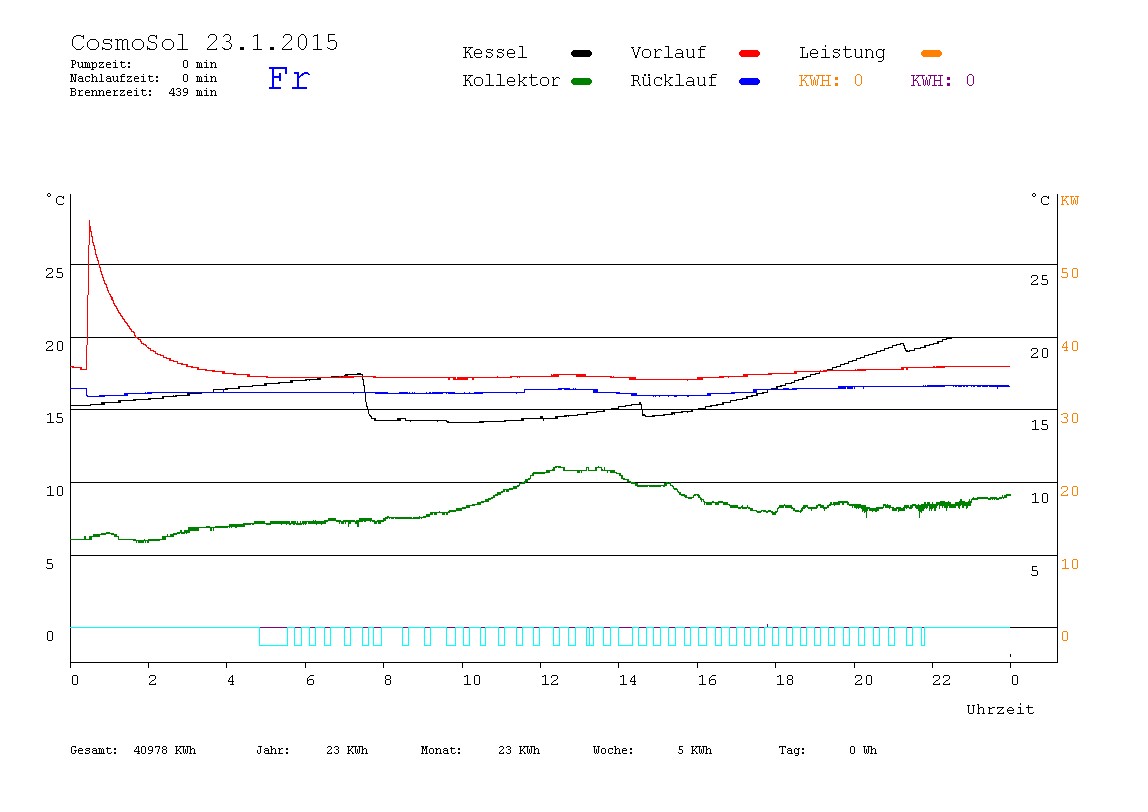Select the blue Rücklauf legend swatch
The image size is (1148, 812).
click(750, 81)
